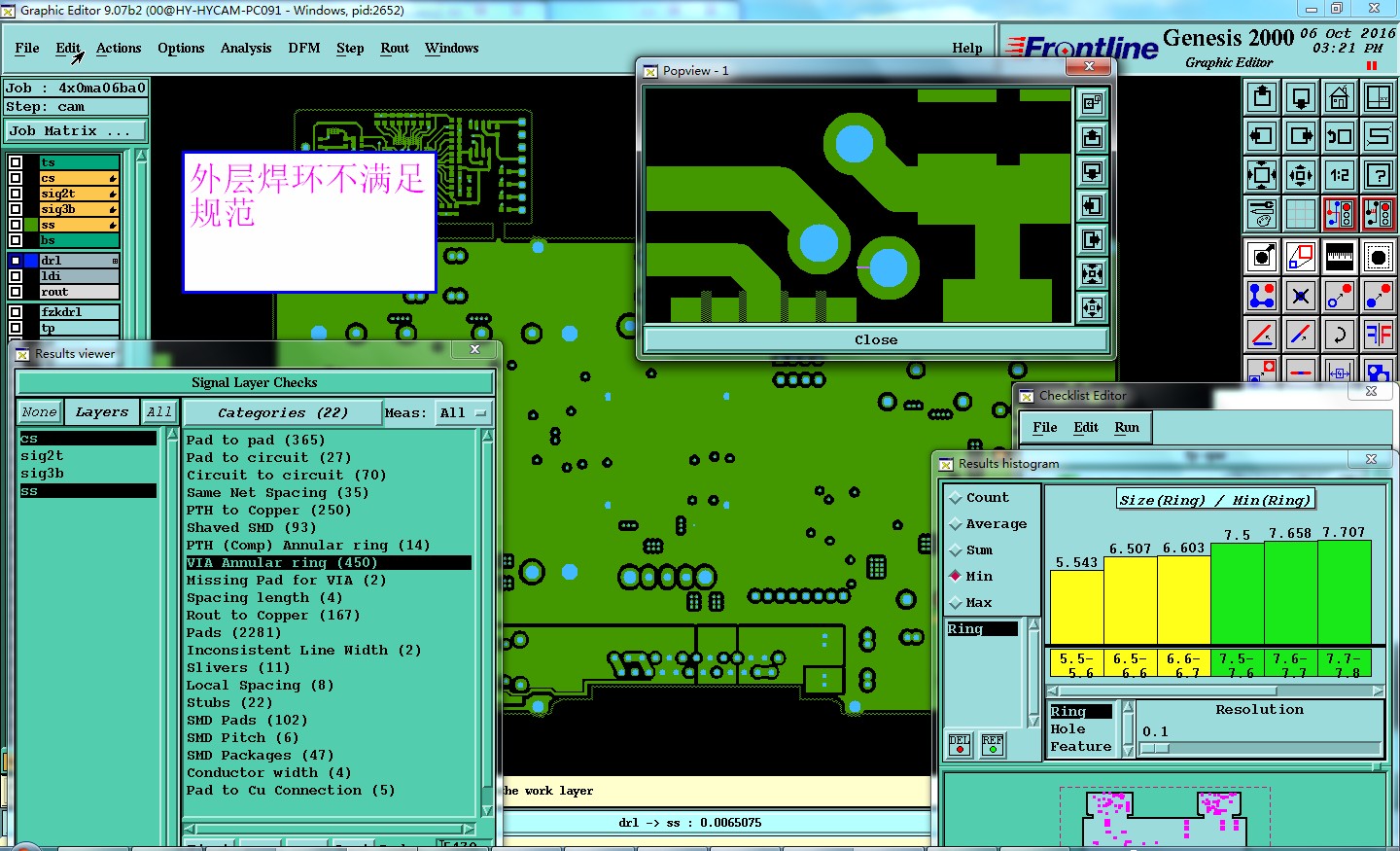Click the question mark help icon
This screenshot has height=851, width=1400.
point(1379,175)
